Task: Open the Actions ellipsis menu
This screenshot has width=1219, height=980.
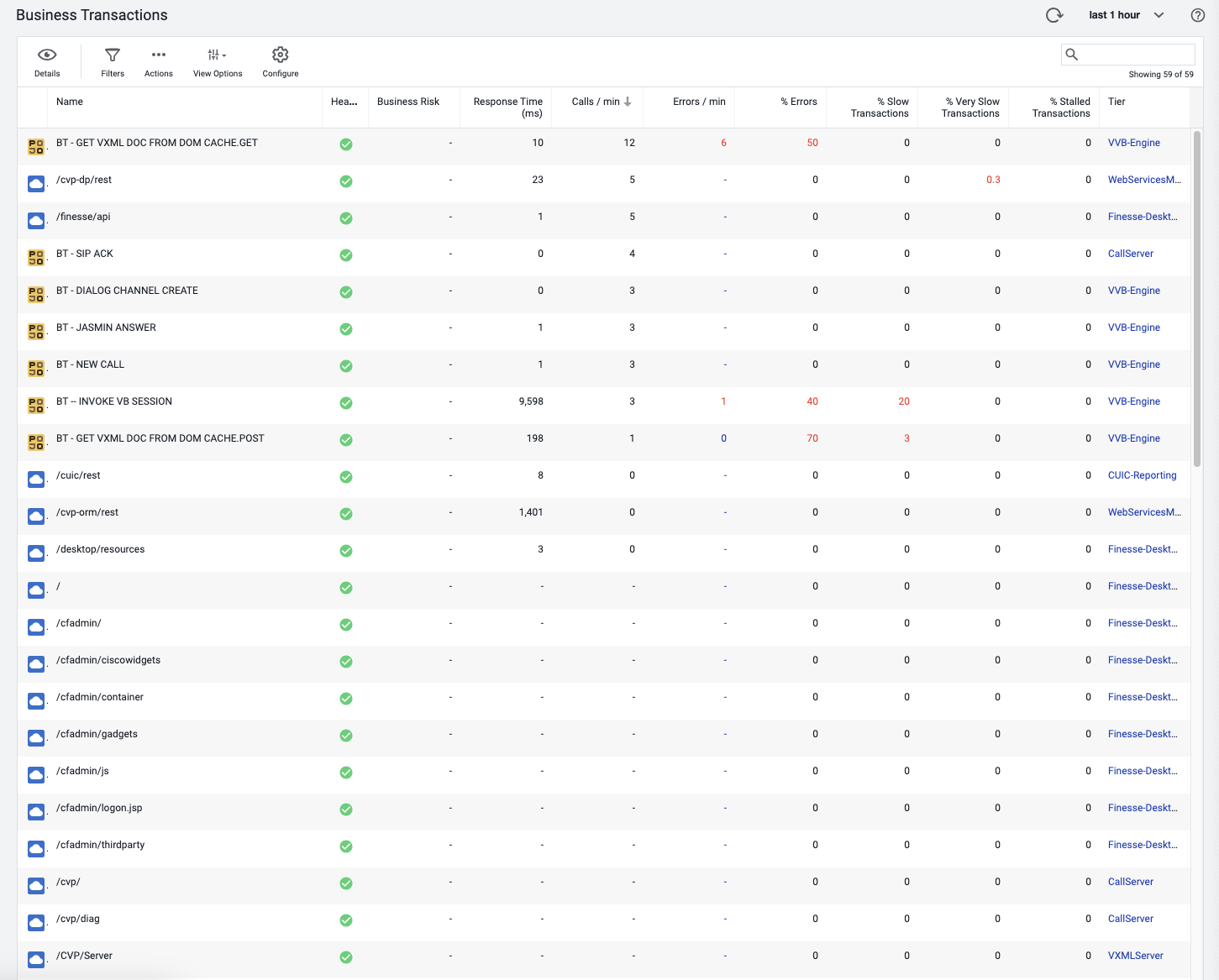Action: coord(158,55)
